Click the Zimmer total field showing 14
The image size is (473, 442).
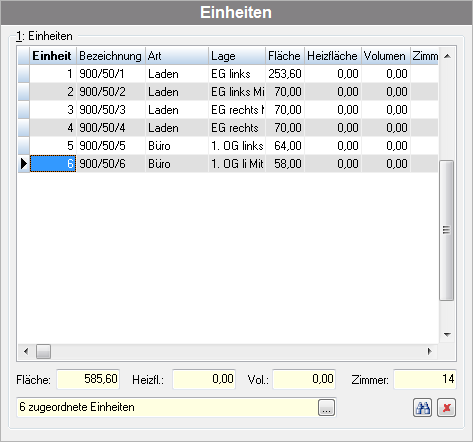coord(425,379)
